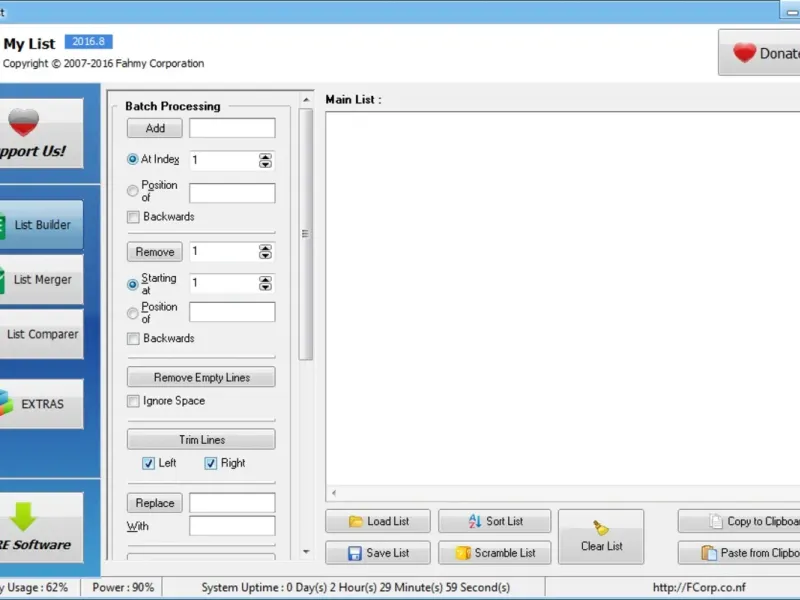Select the Position of radio under Add

click(x=132, y=191)
